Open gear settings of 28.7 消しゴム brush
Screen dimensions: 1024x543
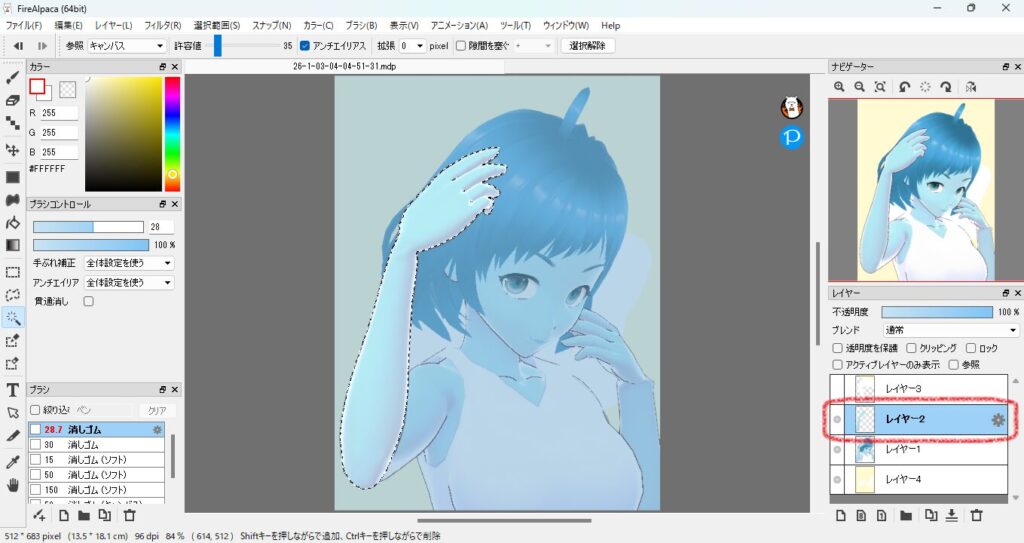tap(157, 429)
